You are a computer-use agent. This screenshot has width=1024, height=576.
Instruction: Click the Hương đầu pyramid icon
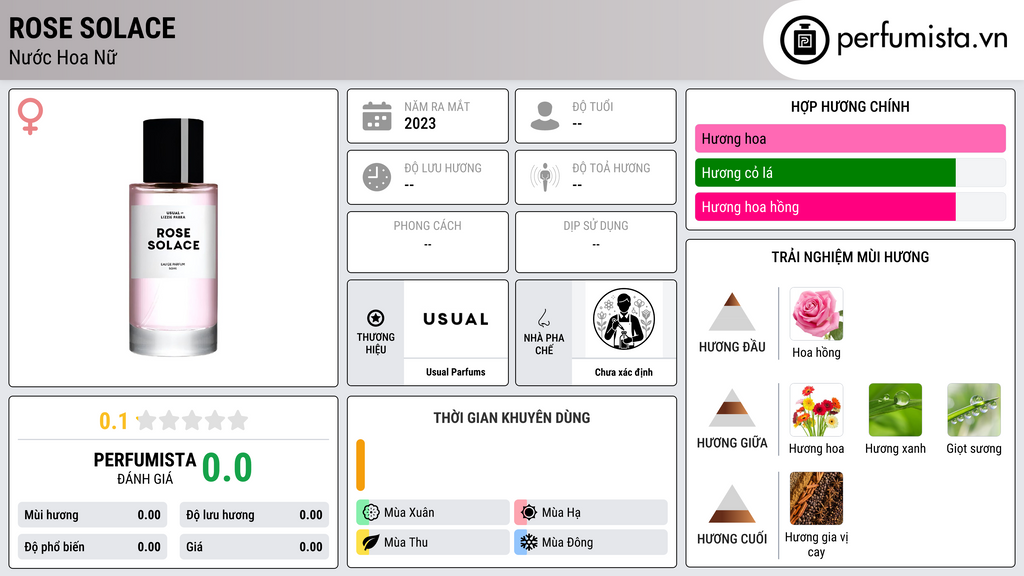pyautogui.click(x=732, y=312)
